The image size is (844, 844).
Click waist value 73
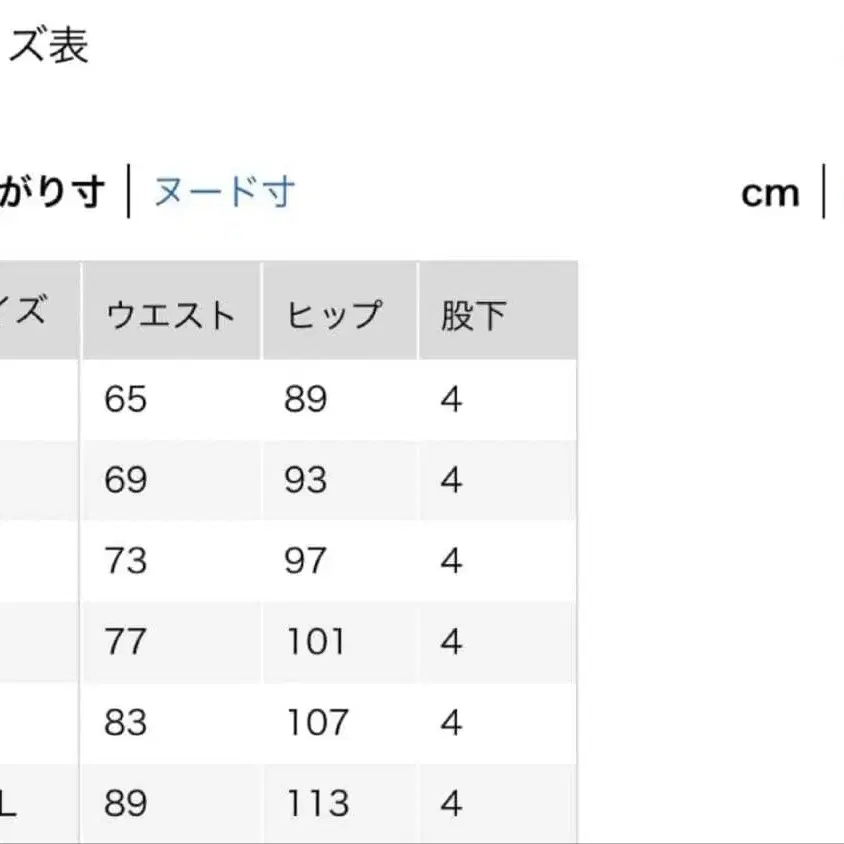(126, 562)
